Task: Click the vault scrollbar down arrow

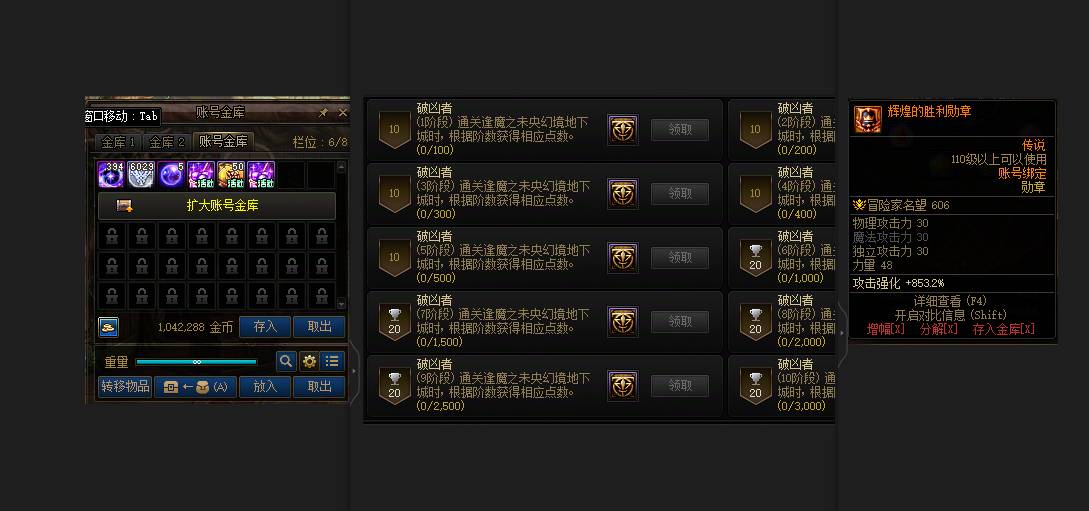Action: pyautogui.click(x=341, y=304)
